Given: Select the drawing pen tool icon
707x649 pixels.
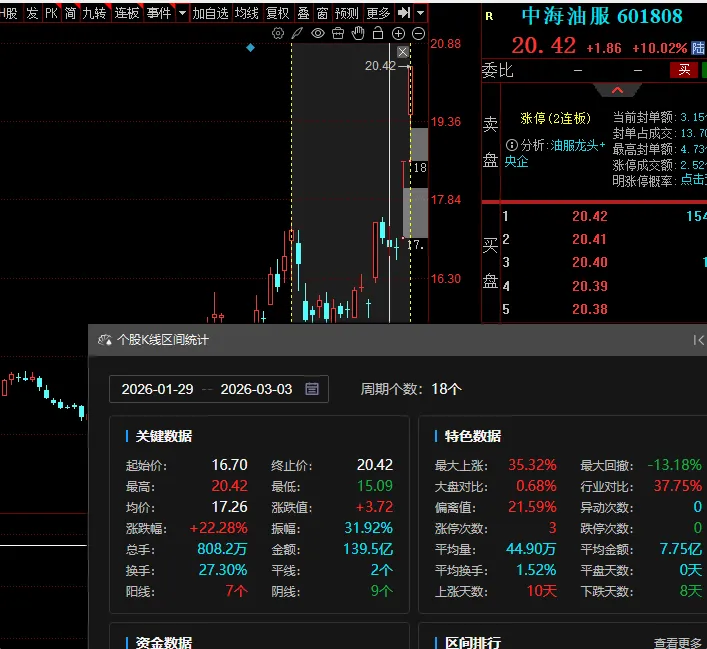Looking at the screenshot, I should 298,33.
